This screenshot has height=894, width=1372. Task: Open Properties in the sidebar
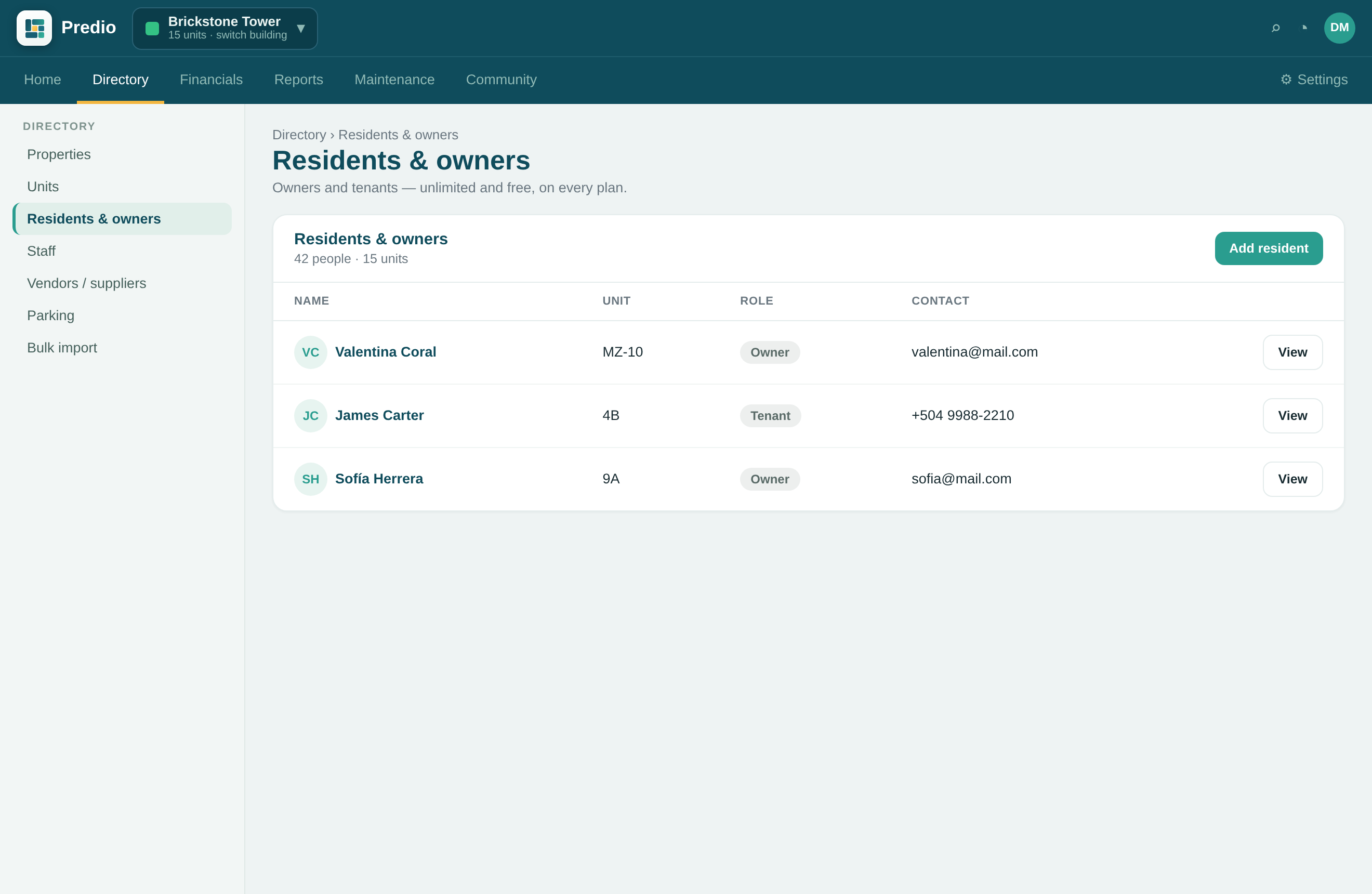point(122,154)
